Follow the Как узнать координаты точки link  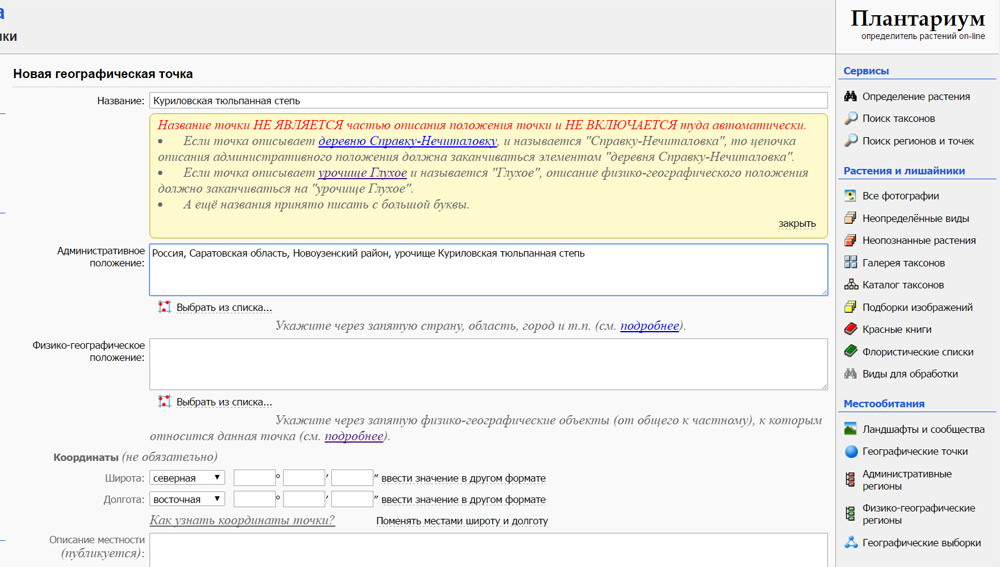242,521
